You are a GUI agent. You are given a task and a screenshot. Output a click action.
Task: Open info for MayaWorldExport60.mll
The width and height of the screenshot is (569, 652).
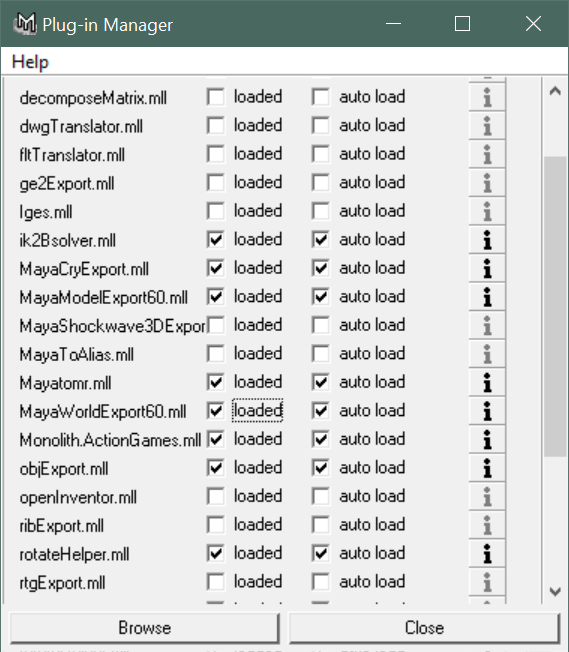tap(487, 411)
